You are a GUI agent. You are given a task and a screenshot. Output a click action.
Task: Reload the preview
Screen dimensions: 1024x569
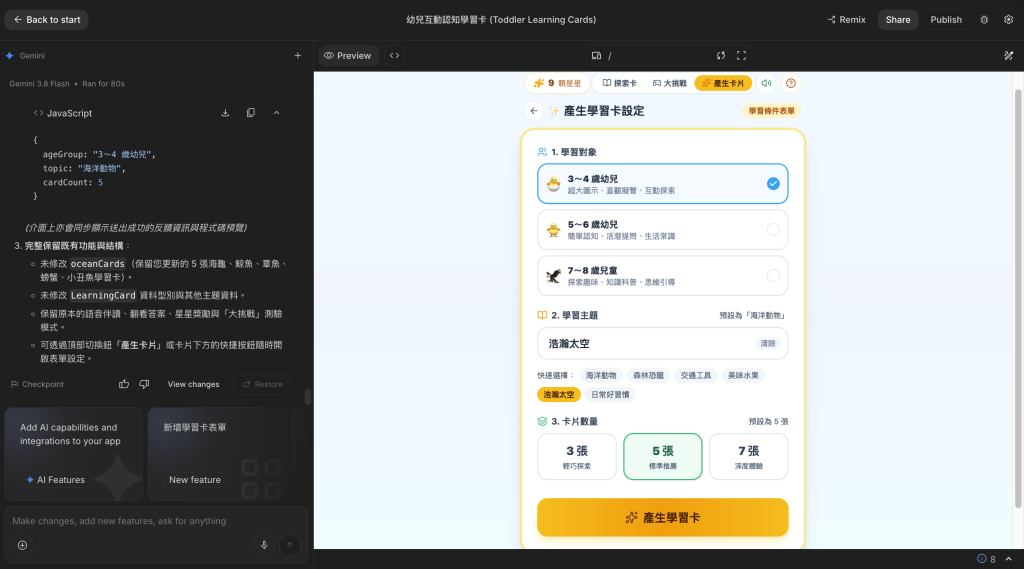720,56
